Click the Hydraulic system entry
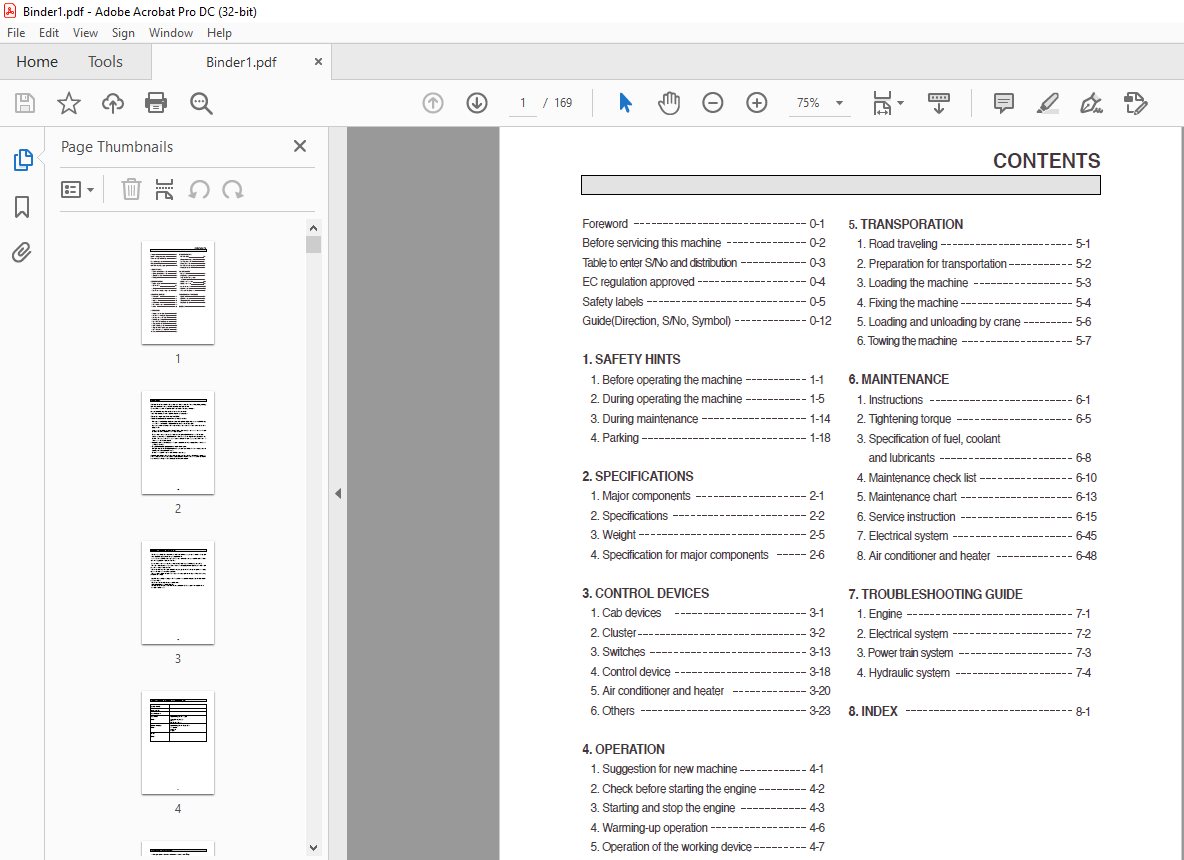 click(x=973, y=672)
